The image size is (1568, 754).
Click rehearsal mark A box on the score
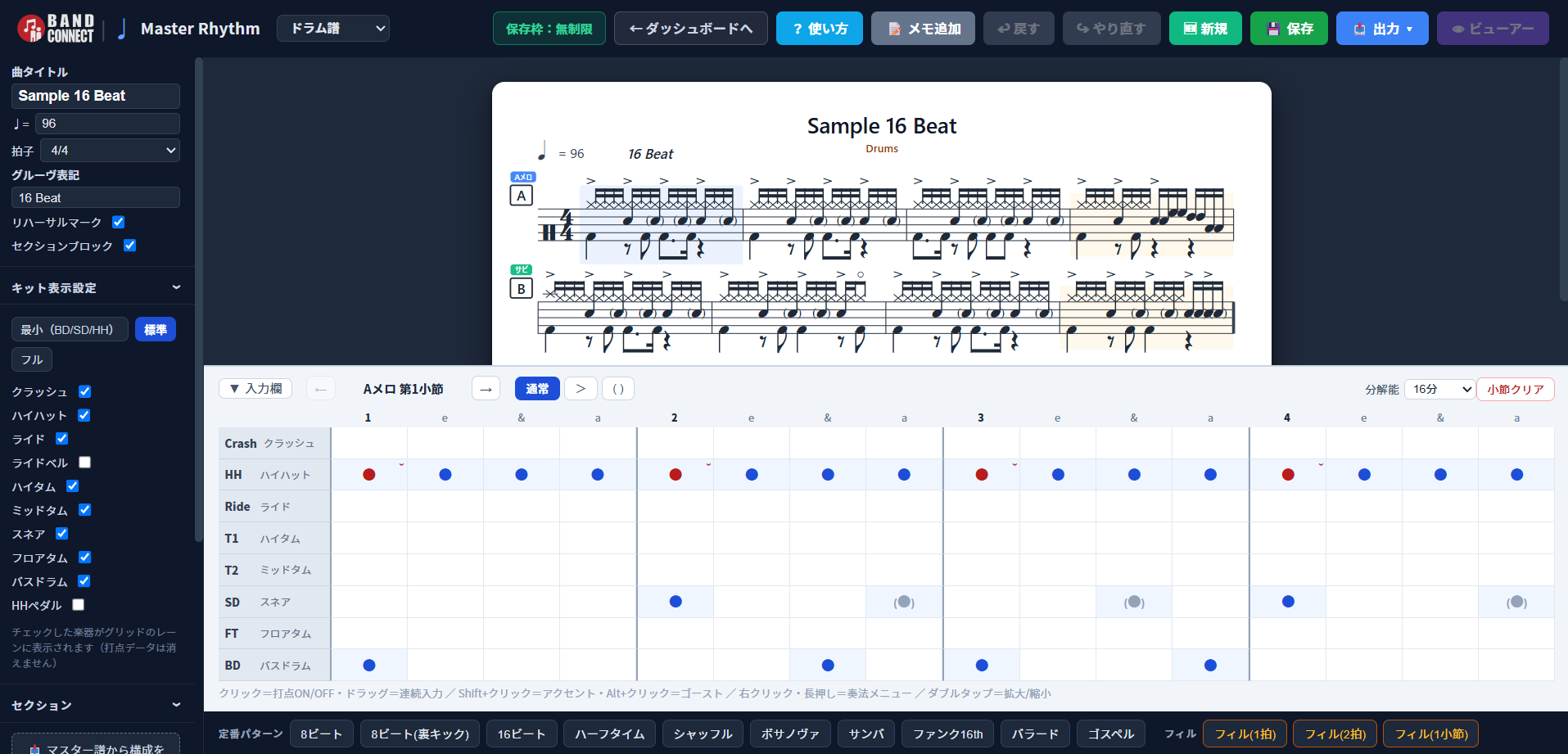coord(522,196)
